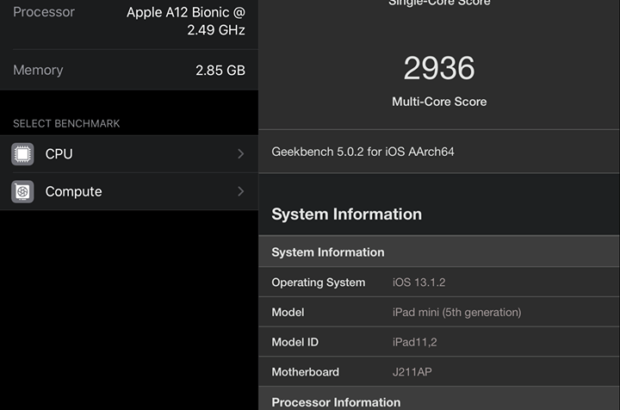Click the Apple A12 Bionic processor value

tap(186, 21)
